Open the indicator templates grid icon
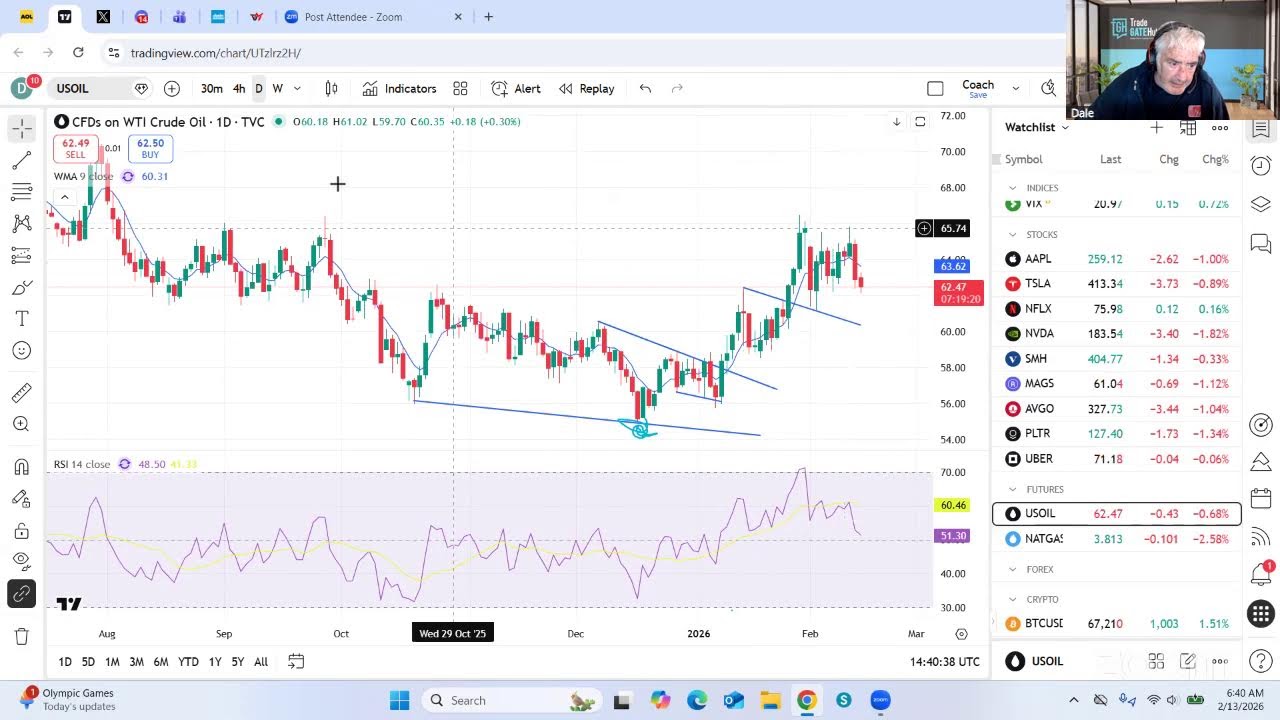1280x720 pixels. pos(460,88)
